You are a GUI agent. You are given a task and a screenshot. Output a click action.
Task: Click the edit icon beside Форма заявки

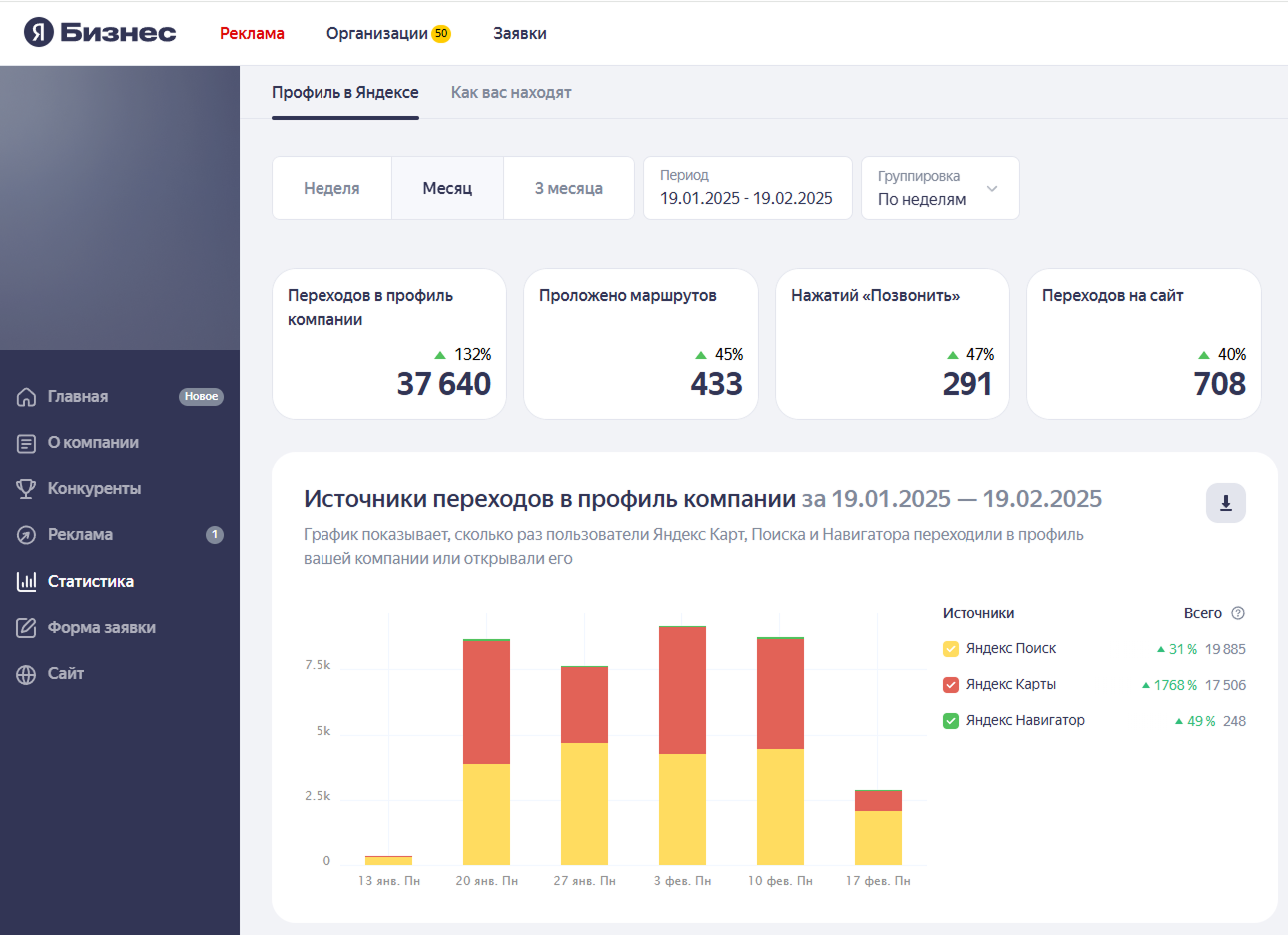[x=26, y=628]
